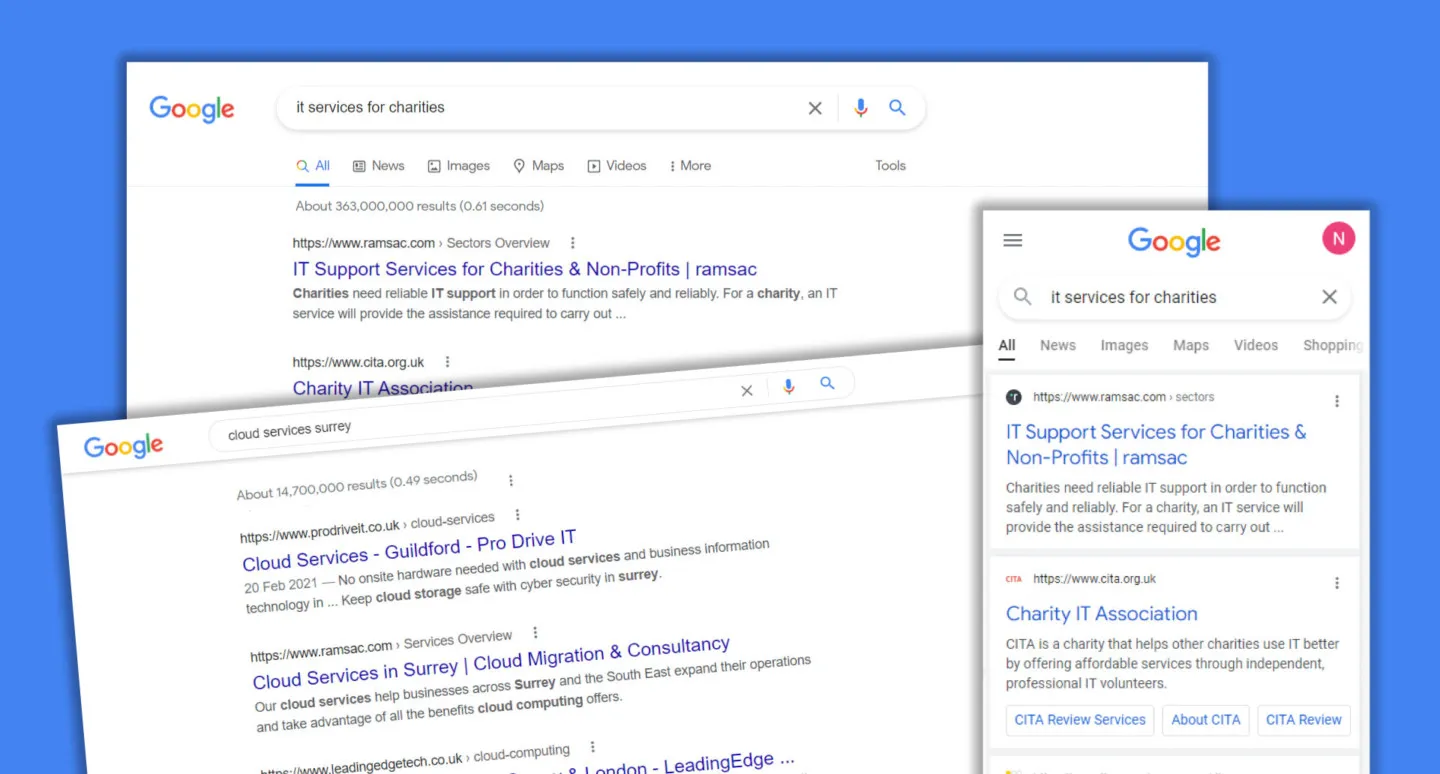Viewport: 1440px width, 774px height.
Task: Click the blue magnifier search icon in top search bar
Action: pos(897,108)
